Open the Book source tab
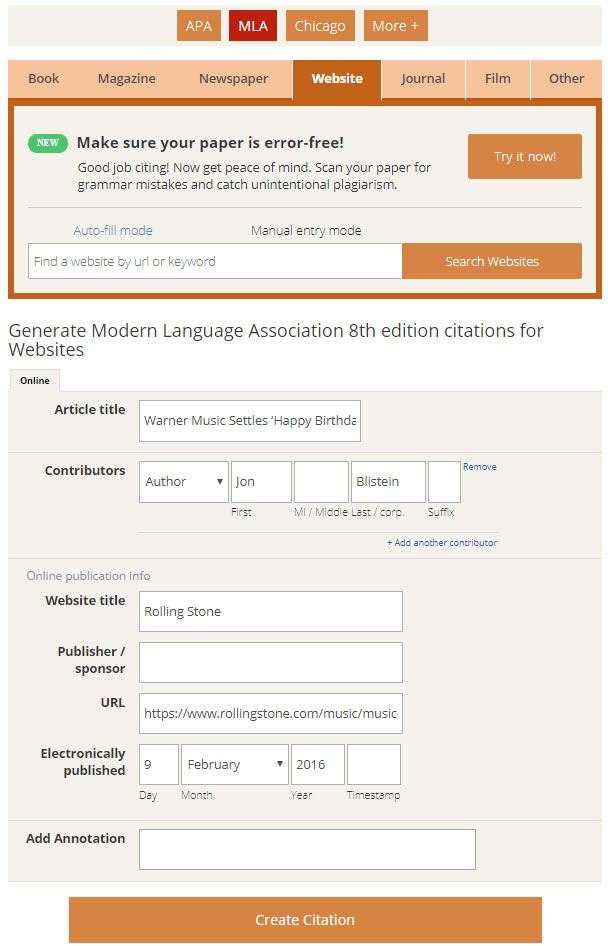The image size is (608, 946). coord(44,79)
